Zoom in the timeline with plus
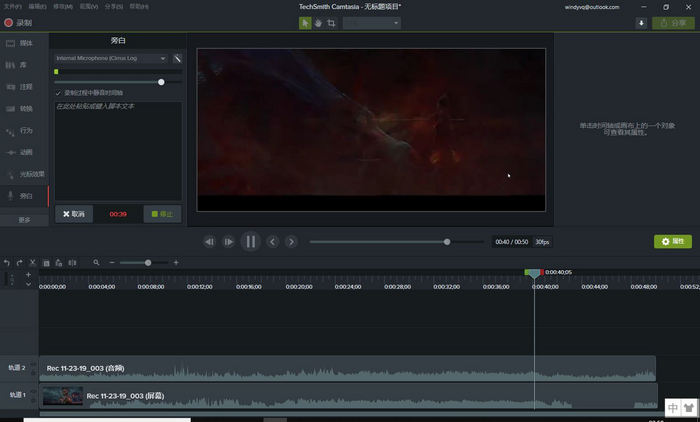700x422 pixels. pos(176,263)
